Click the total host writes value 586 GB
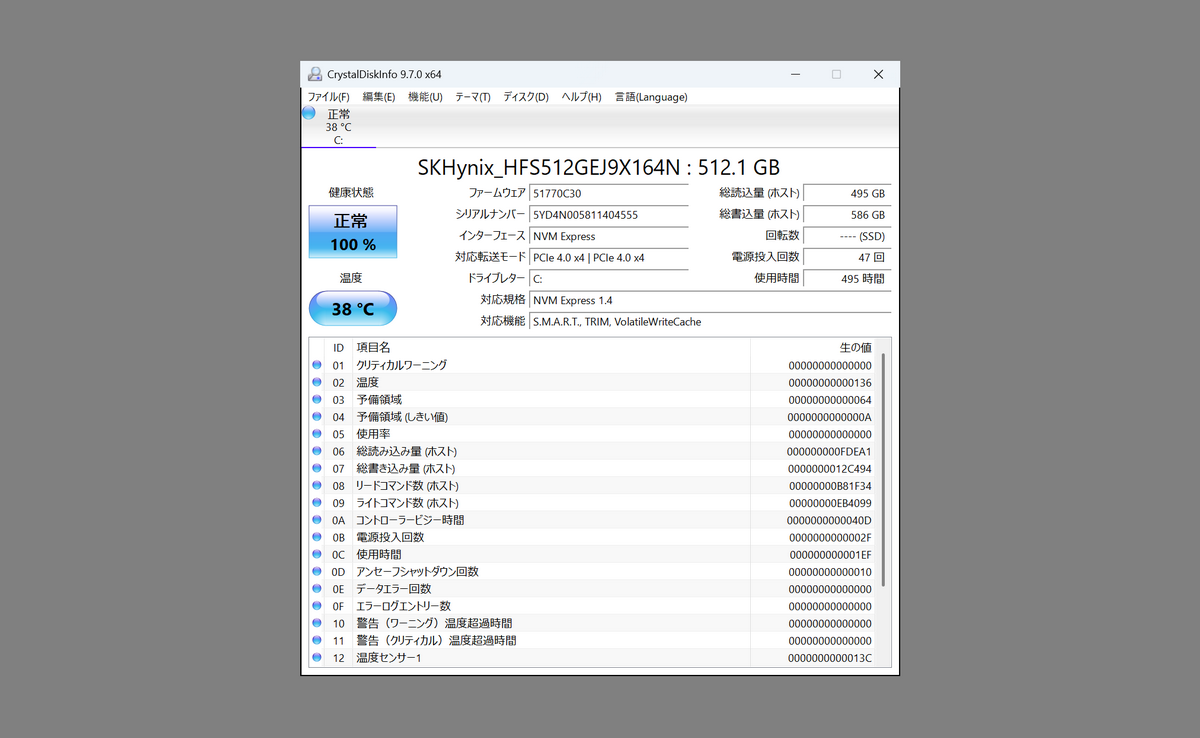The image size is (1200, 738). tap(847, 215)
